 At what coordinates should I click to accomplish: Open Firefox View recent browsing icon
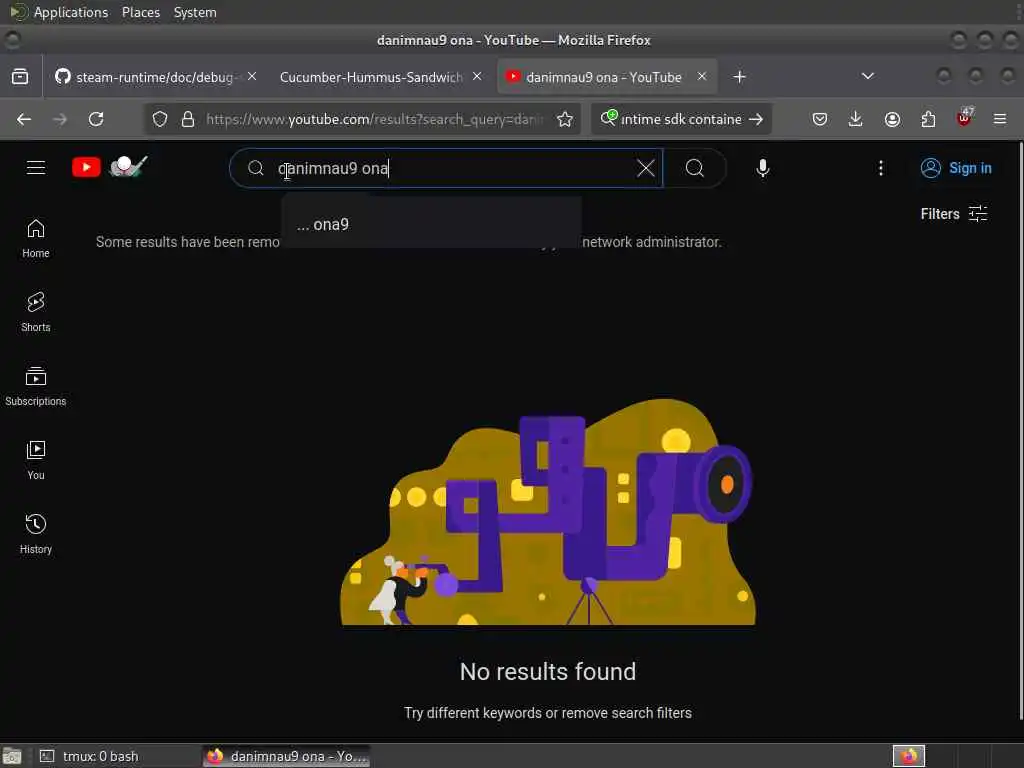tap(20, 77)
